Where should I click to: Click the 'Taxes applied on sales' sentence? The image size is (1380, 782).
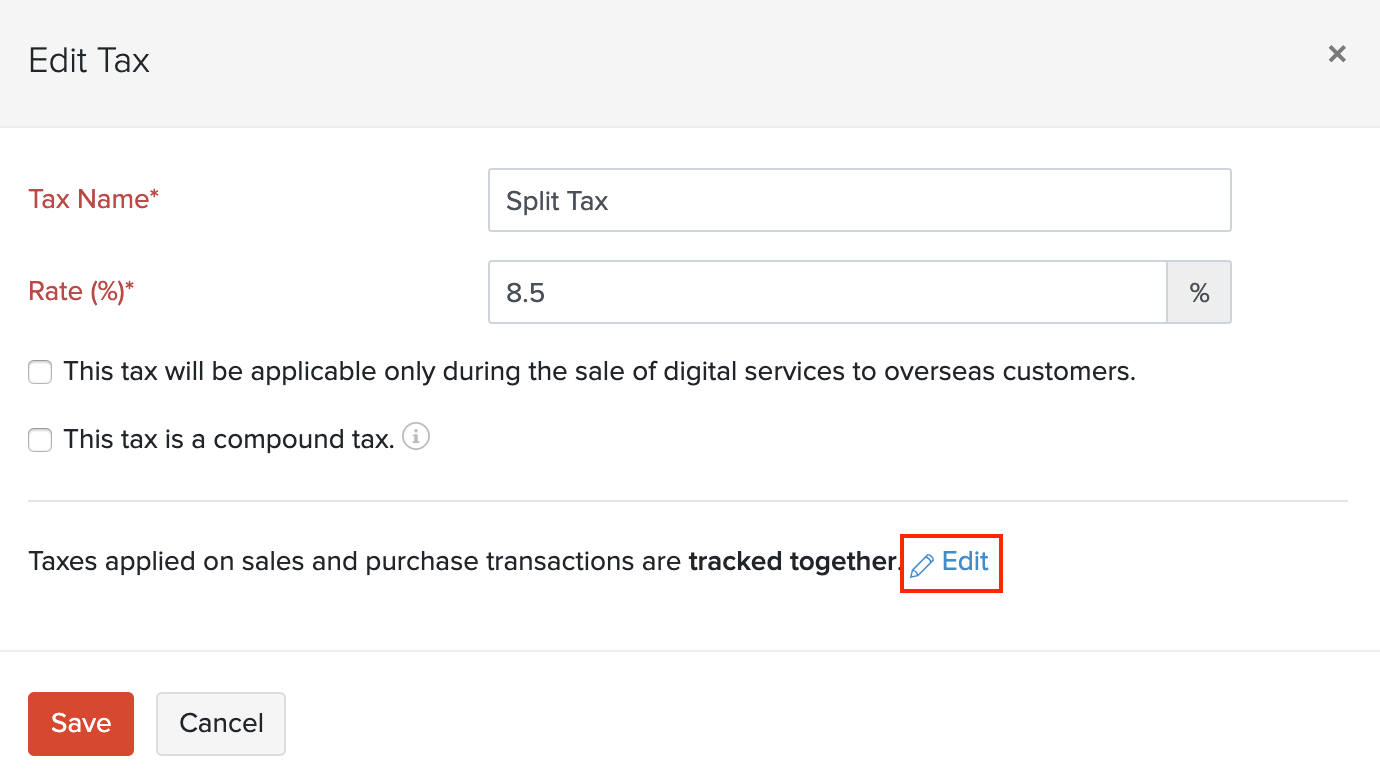(357, 562)
